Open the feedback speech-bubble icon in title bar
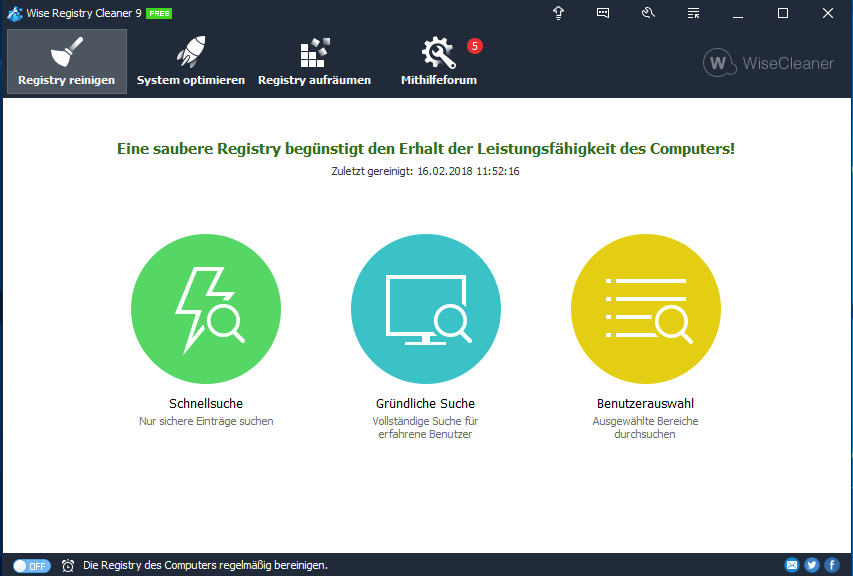 tap(603, 13)
